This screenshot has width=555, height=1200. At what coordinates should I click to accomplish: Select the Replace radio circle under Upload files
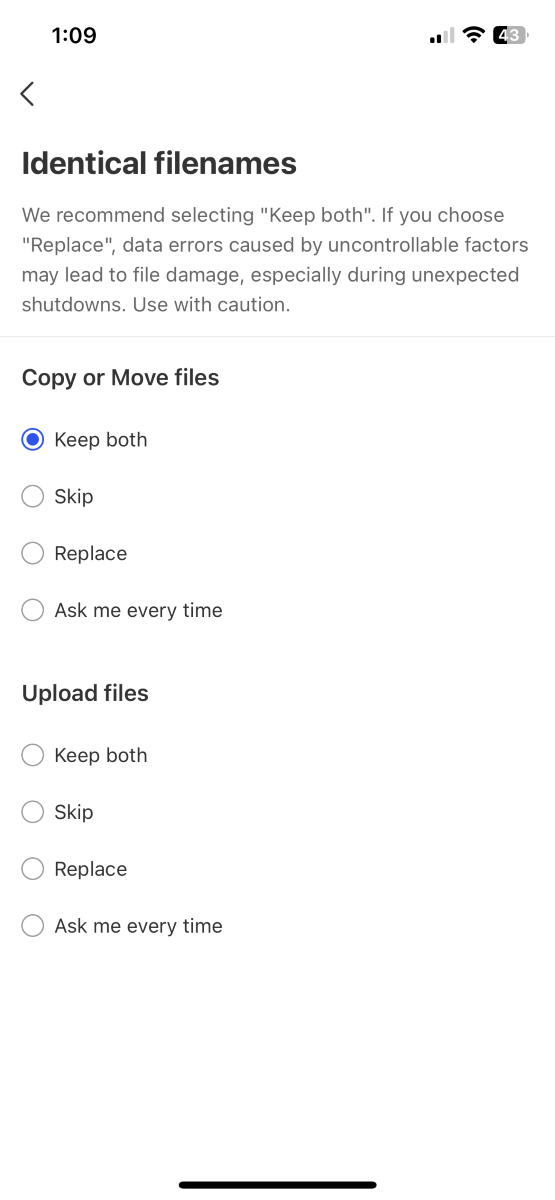pos(33,870)
